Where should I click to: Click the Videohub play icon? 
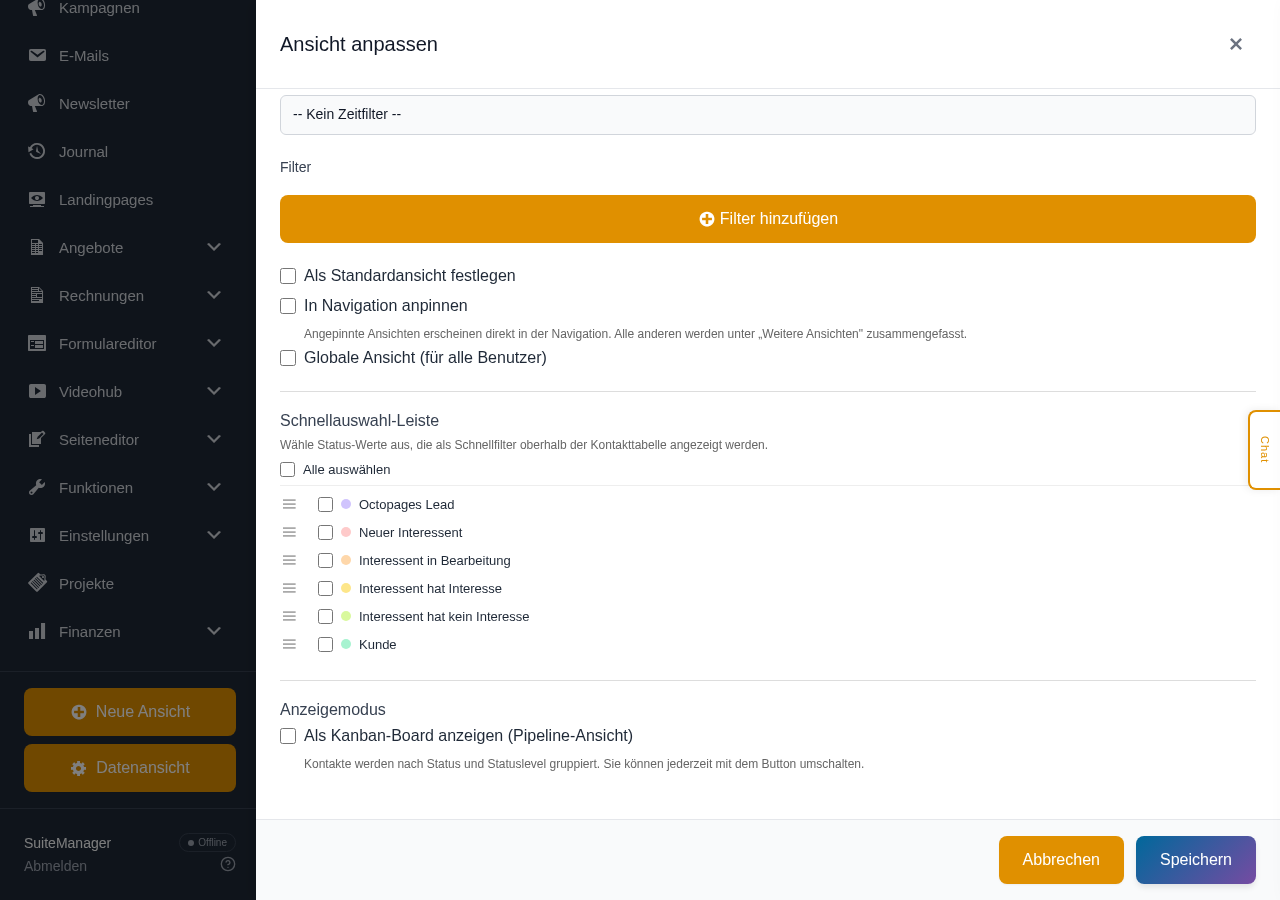[37, 391]
